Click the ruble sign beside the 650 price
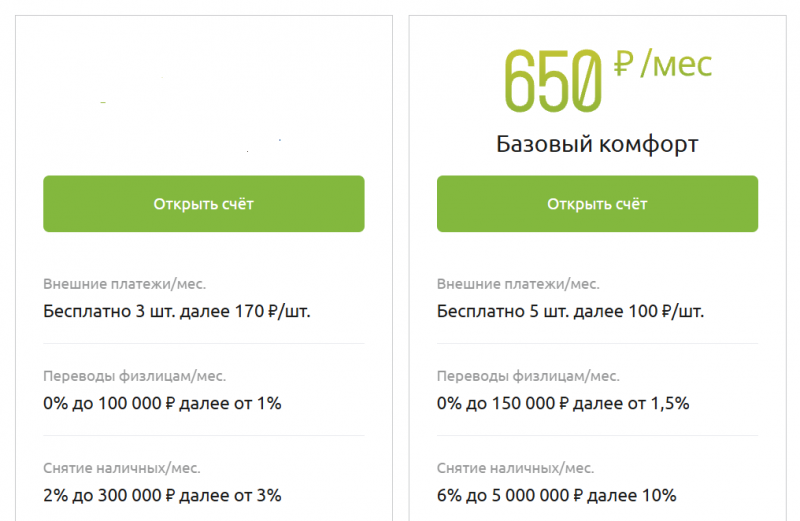This screenshot has width=800, height=521. click(x=624, y=67)
